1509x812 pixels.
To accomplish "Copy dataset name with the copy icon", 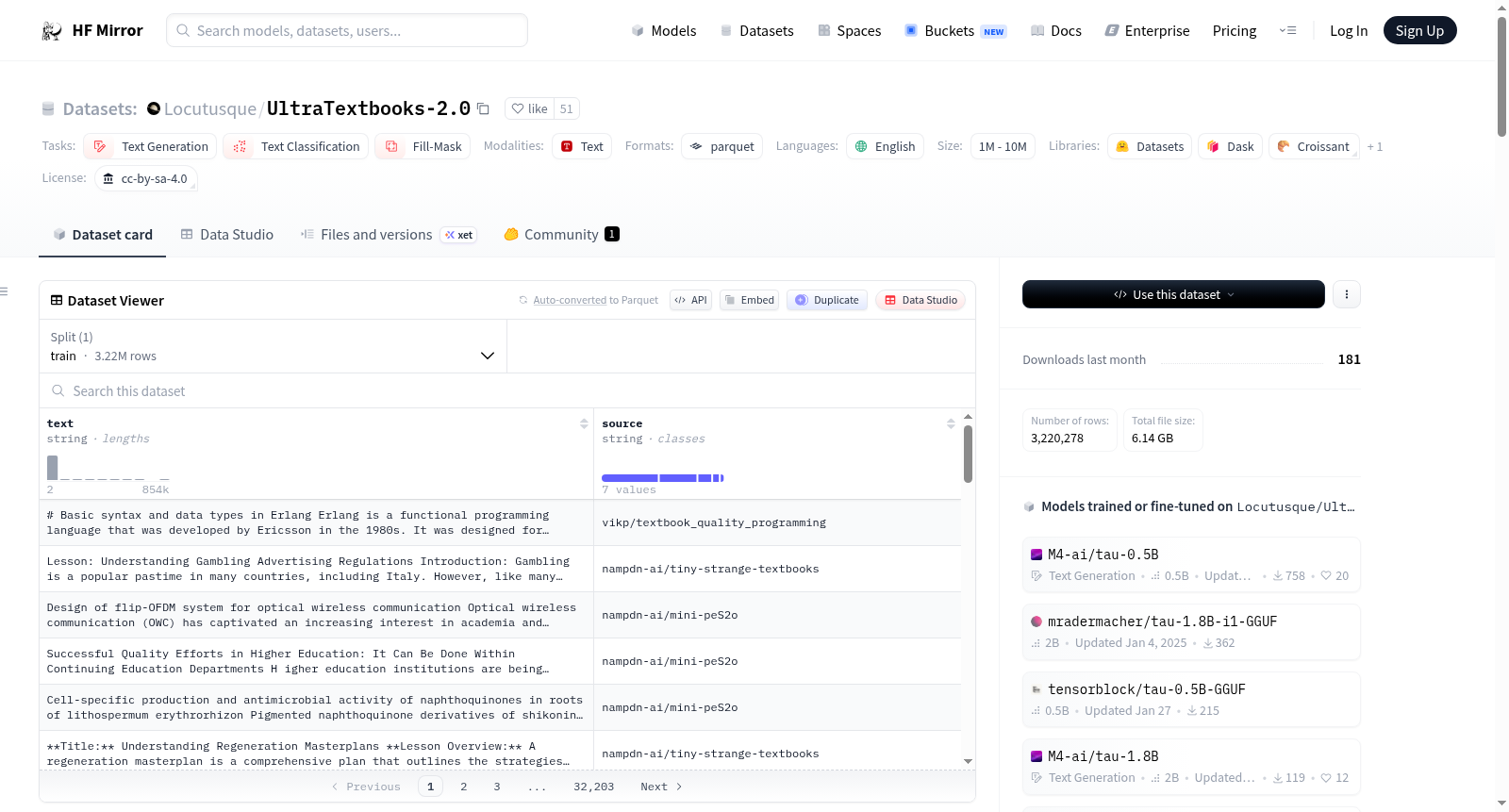I will click(483, 108).
